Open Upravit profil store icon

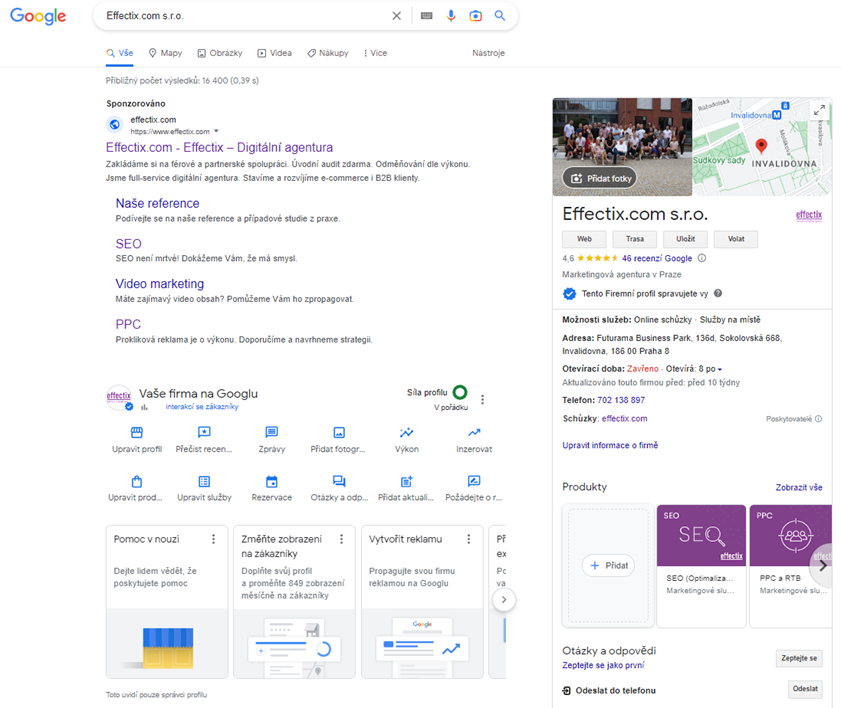[x=137, y=432]
